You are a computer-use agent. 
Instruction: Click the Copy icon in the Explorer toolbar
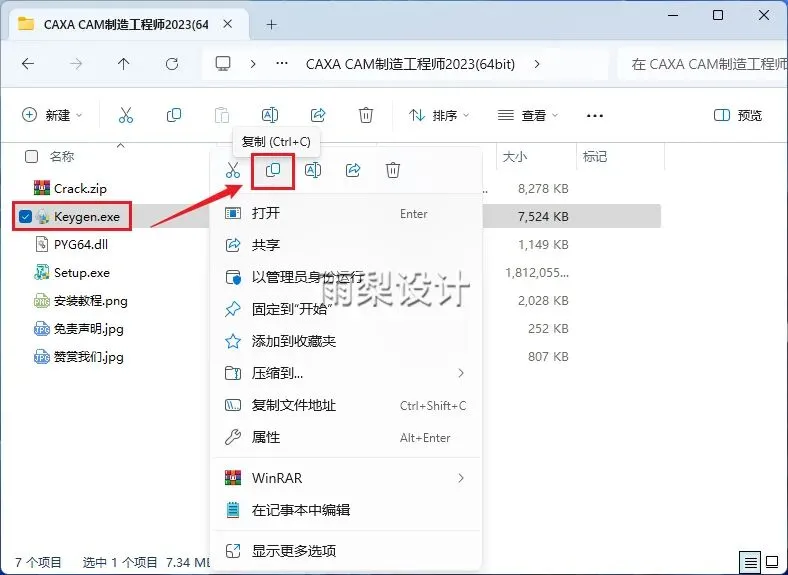click(173, 115)
